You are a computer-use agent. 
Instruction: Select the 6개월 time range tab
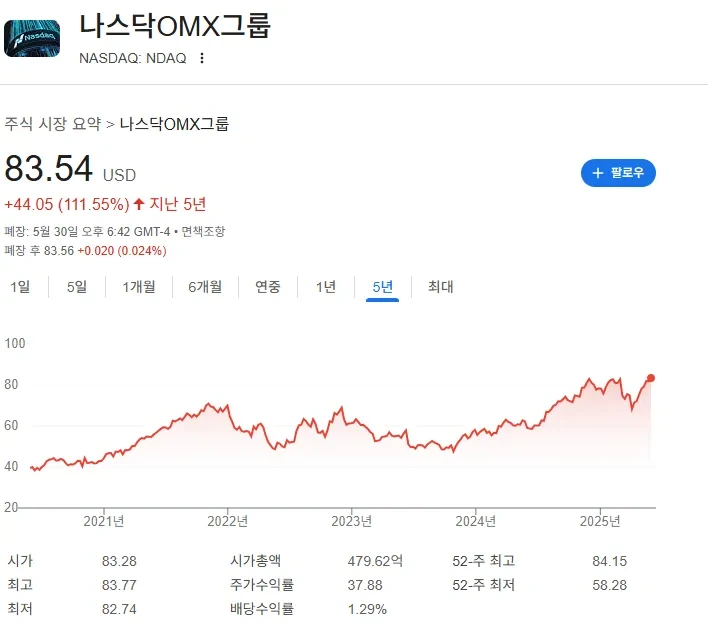(x=205, y=286)
